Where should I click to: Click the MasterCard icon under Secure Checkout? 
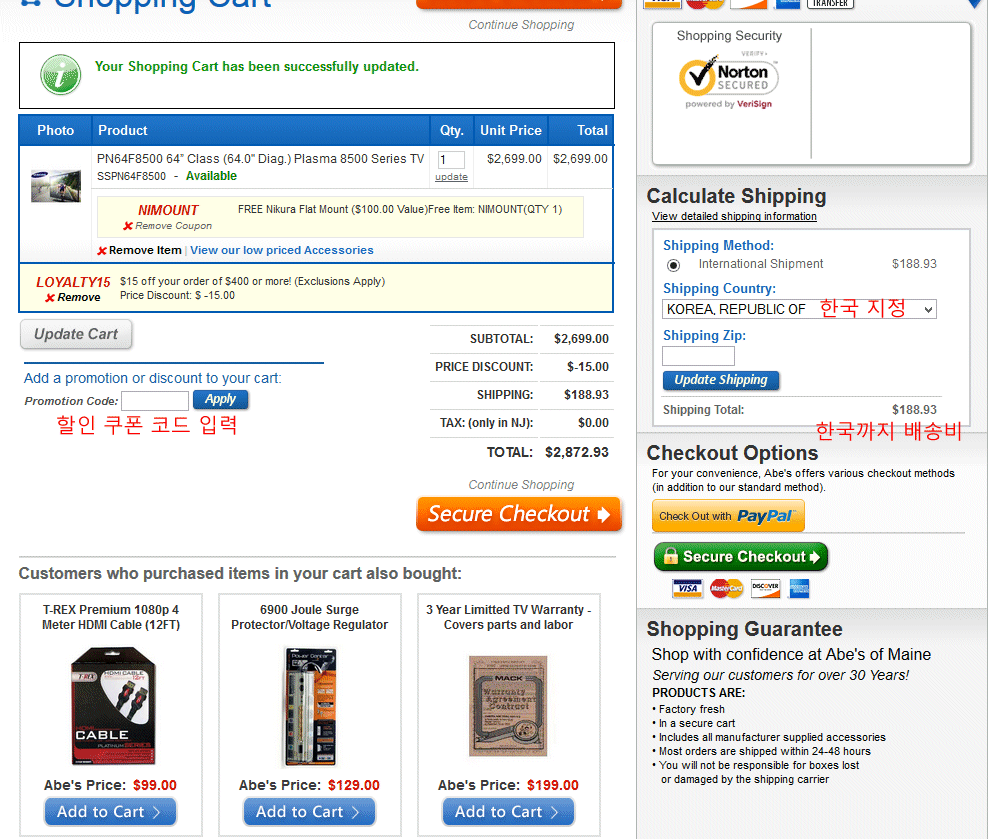point(726,589)
